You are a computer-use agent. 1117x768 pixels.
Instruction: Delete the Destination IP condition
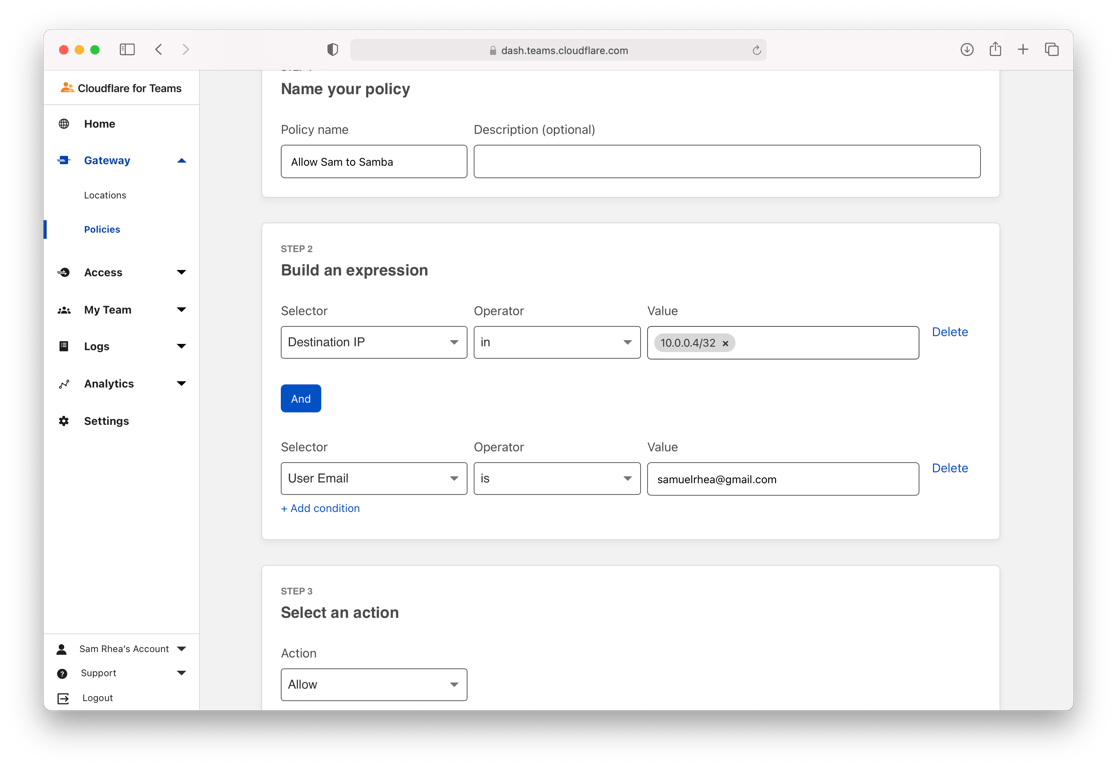[x=950, y=332]
